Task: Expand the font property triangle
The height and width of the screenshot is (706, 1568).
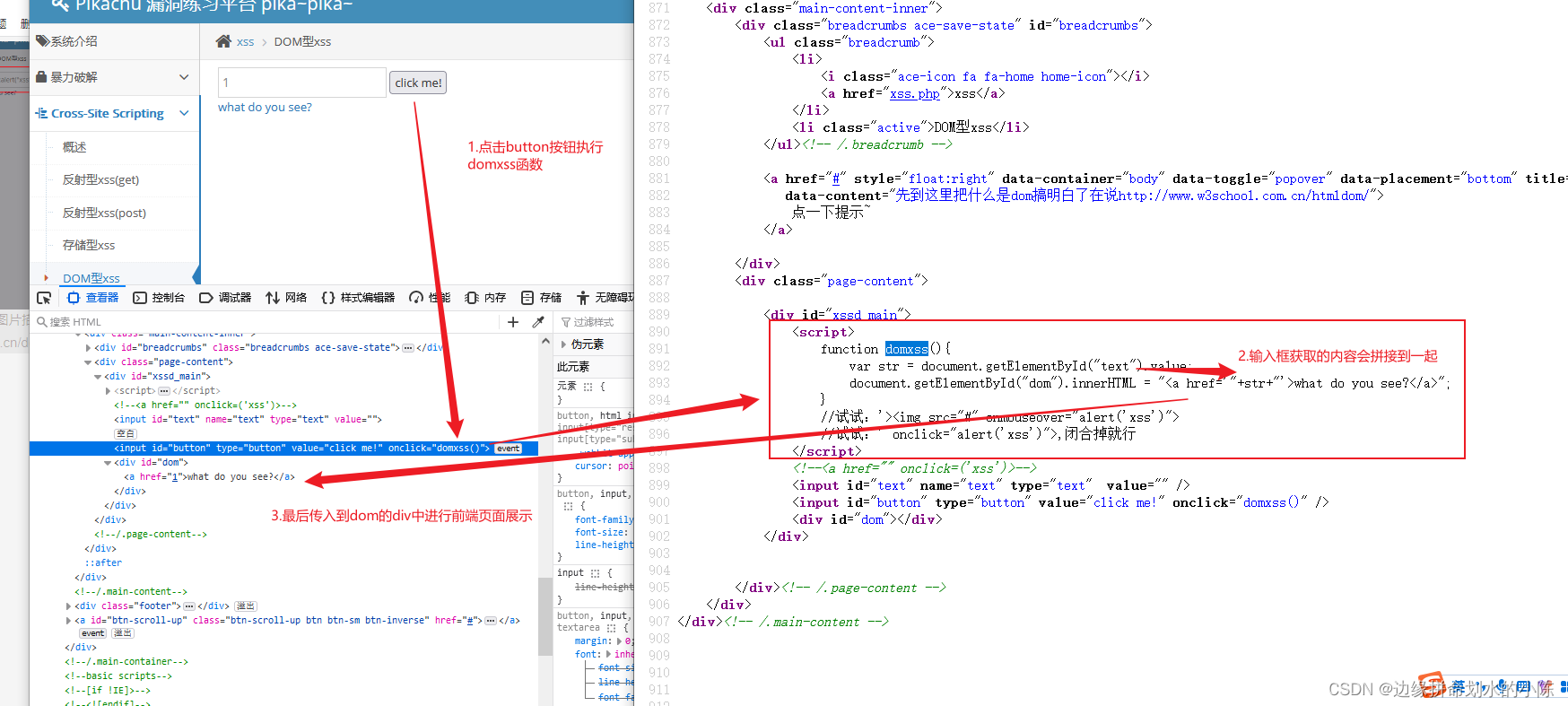Action: (x=610, y=655)
